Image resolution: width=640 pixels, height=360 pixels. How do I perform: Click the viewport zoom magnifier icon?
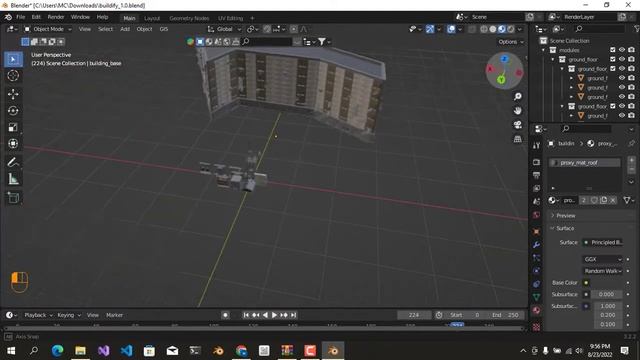[x=518, y=96]
